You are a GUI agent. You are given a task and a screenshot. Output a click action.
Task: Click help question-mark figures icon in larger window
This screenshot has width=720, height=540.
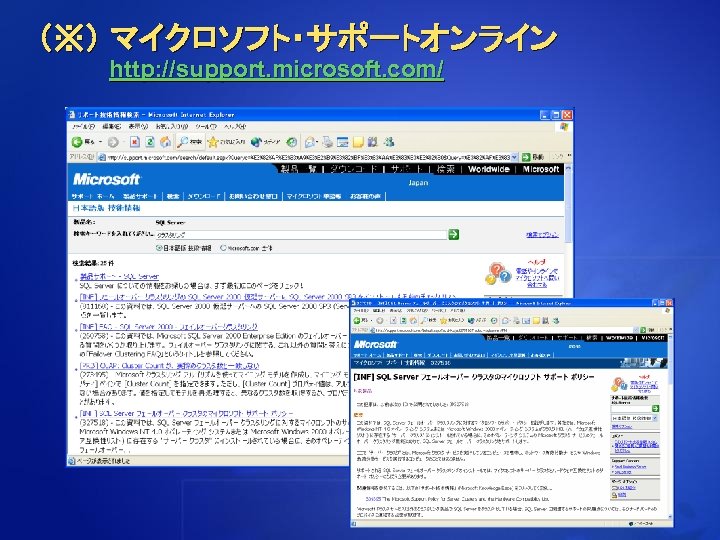[x=498, y=273]
